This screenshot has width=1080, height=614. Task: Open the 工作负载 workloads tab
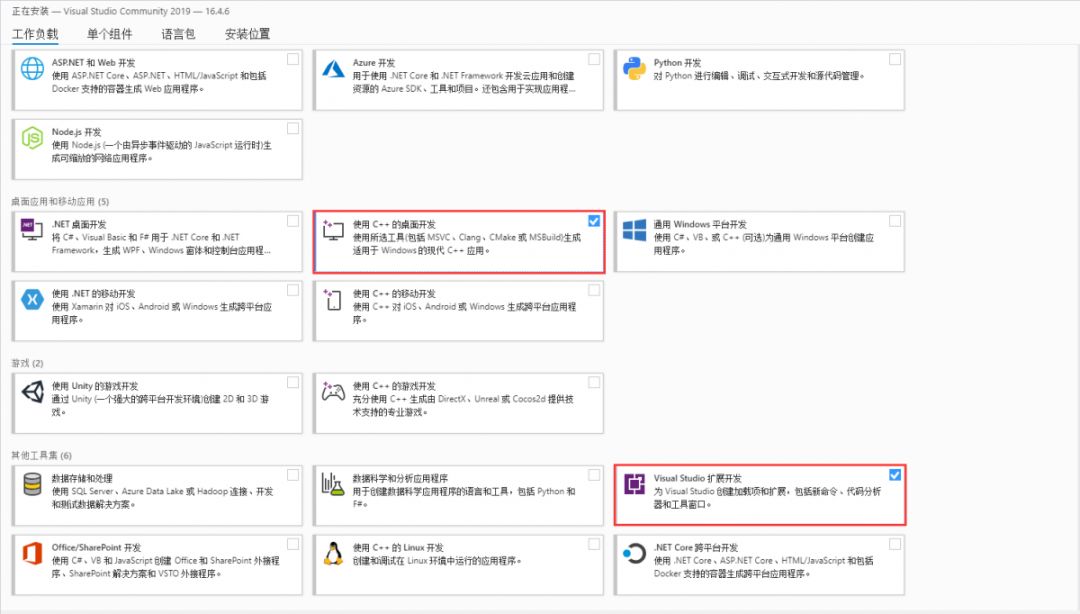pyautogui.click(x=35, y=34)
